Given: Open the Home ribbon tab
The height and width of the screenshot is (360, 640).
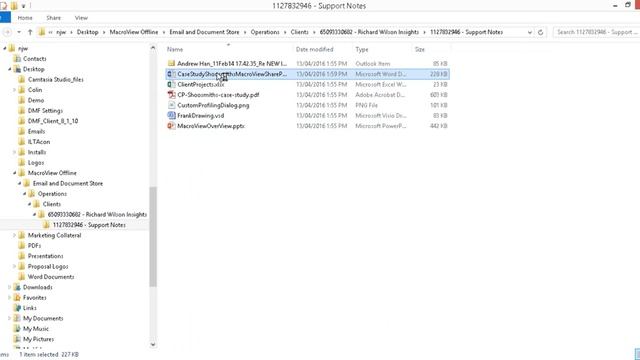Looking at the screenshot, I should click(x=25, y=18).
